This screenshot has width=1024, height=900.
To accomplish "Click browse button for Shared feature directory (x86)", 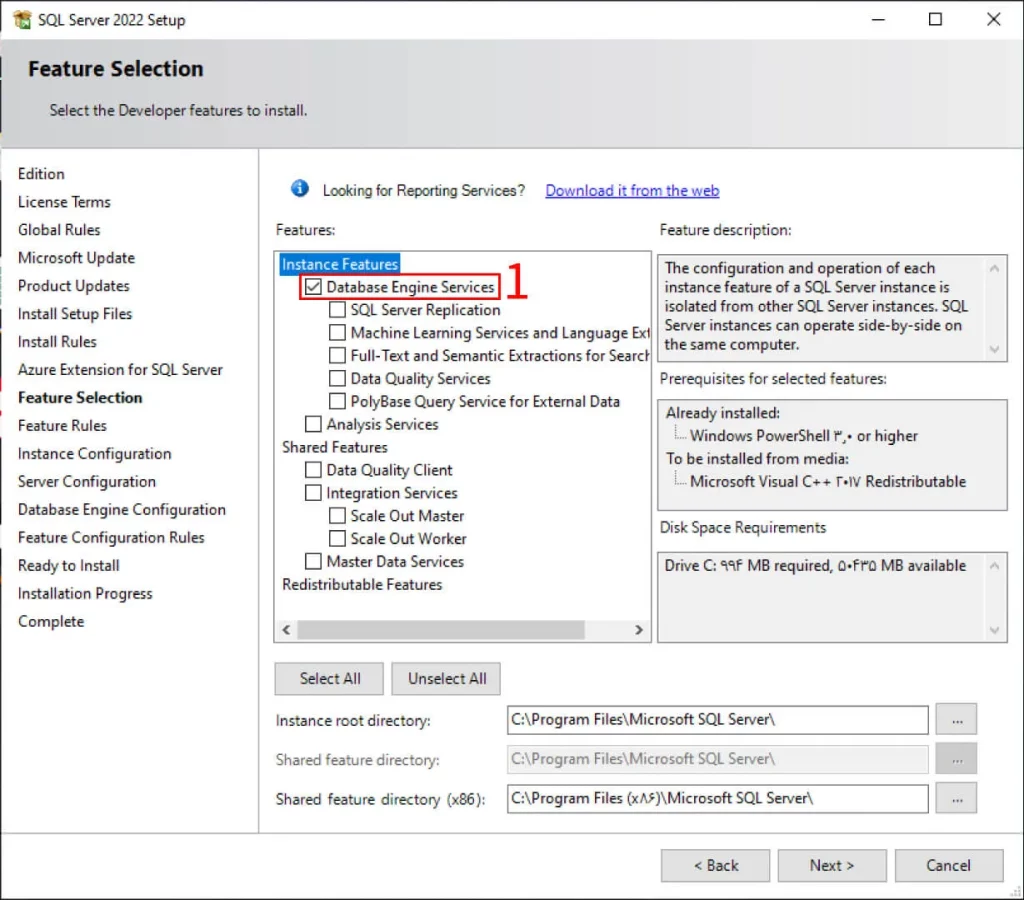I will coord(956,798).
